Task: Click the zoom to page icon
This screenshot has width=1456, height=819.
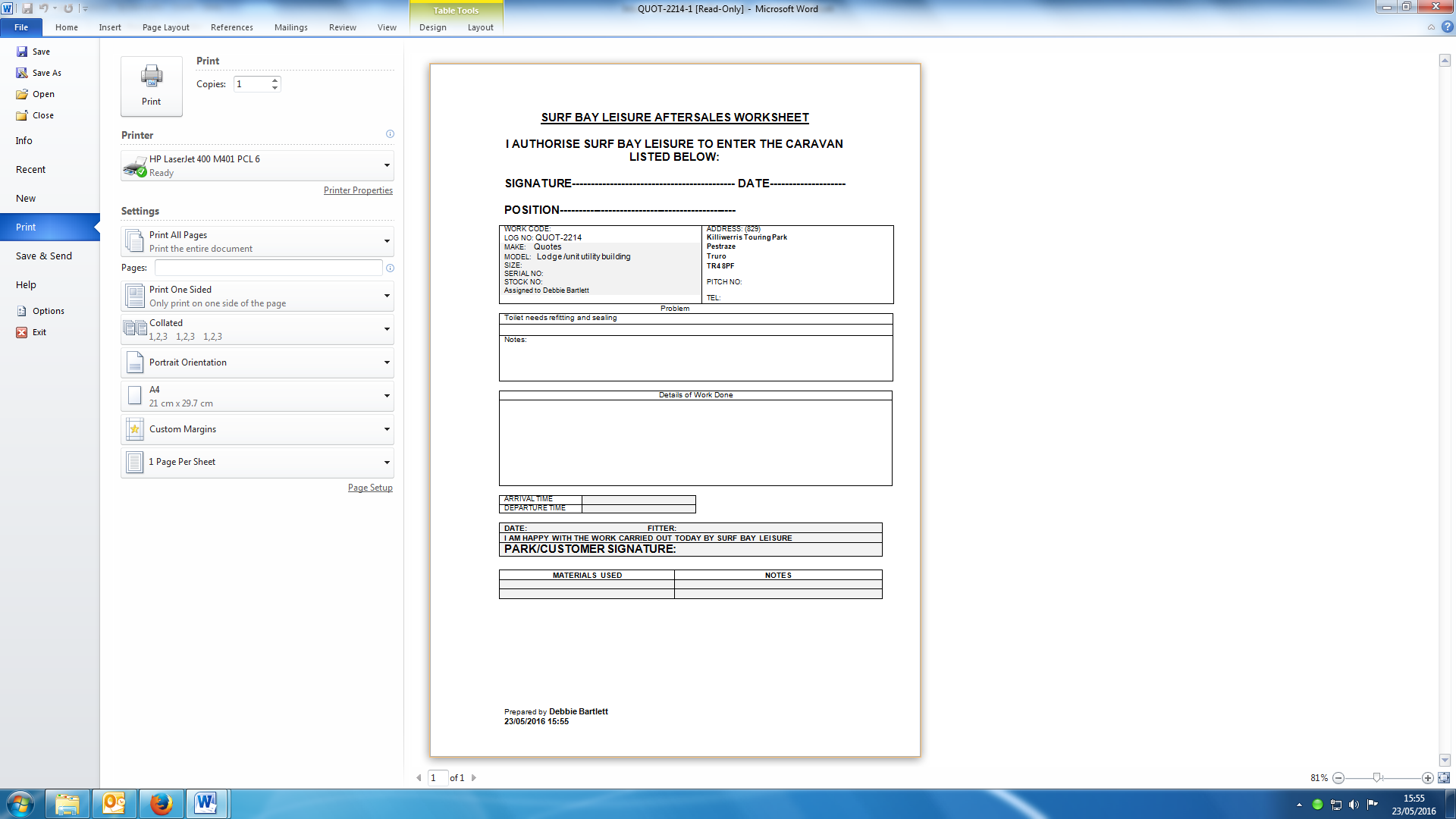Action: [x=1443, y=778]
